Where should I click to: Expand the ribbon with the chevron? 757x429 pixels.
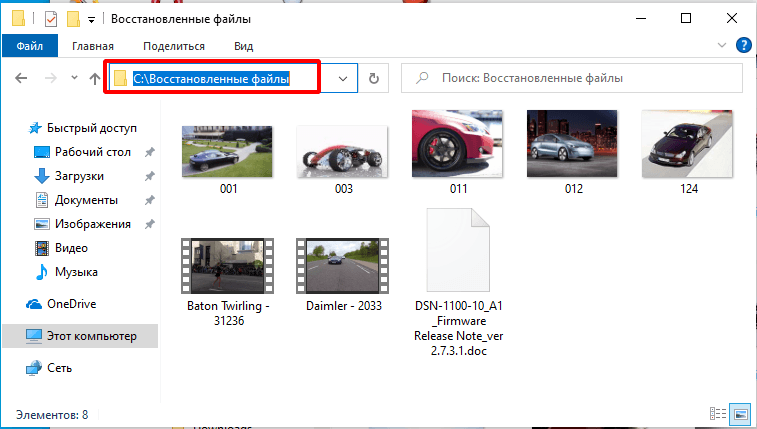(x=722, y=45)
